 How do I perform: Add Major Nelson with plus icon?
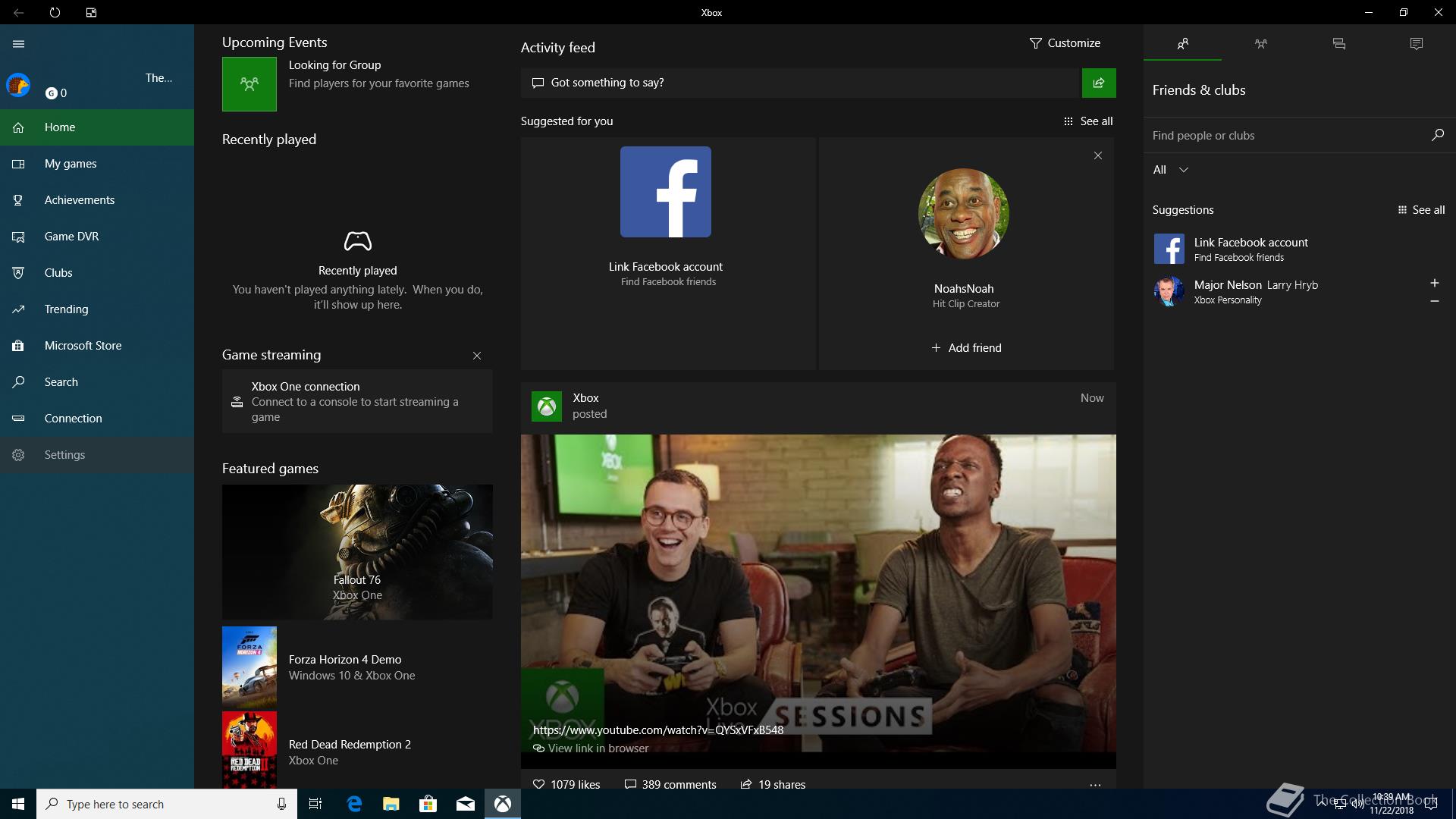[x=1435, y=283]
